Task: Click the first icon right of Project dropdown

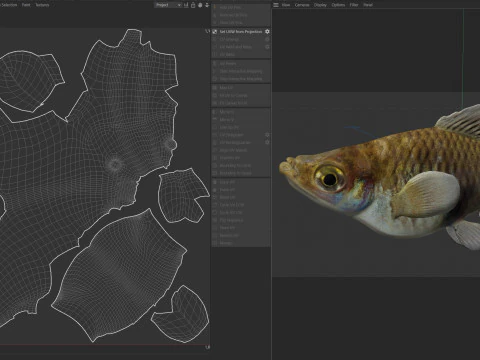Action: tap(186, 5)
